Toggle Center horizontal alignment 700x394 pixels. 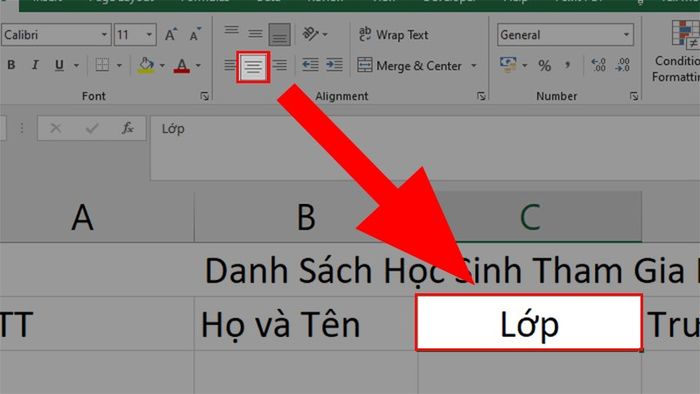(x=253, y=67)
